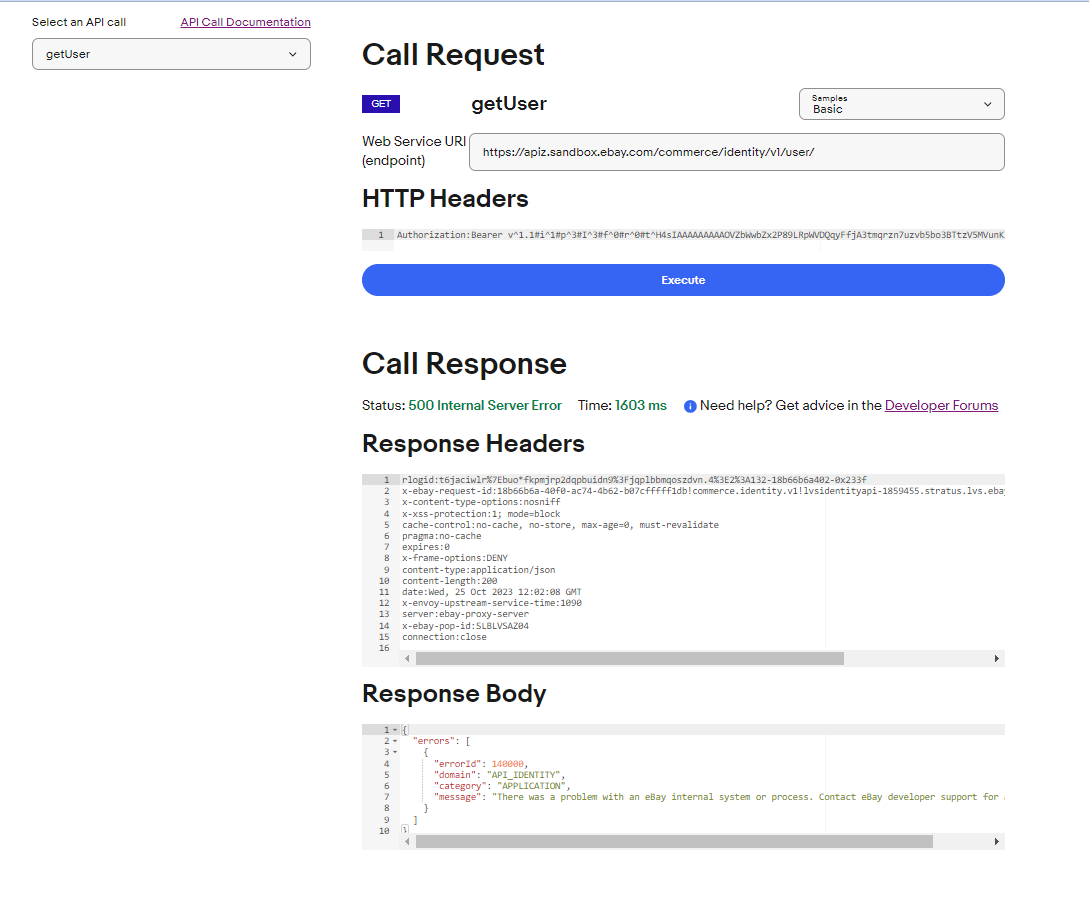The image size is (1089, 923).
Task: Click right arrow of Response Body scrollbar
Action: pos(997,842)
